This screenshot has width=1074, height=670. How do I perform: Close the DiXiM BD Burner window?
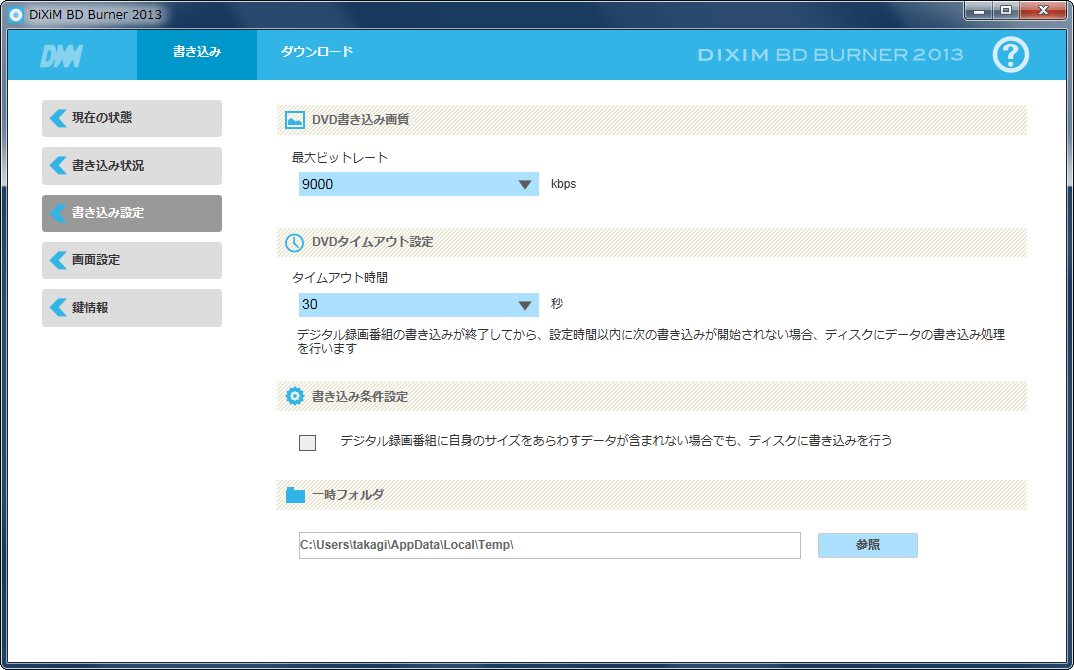pyautogui.click(x=1042, y=10)
